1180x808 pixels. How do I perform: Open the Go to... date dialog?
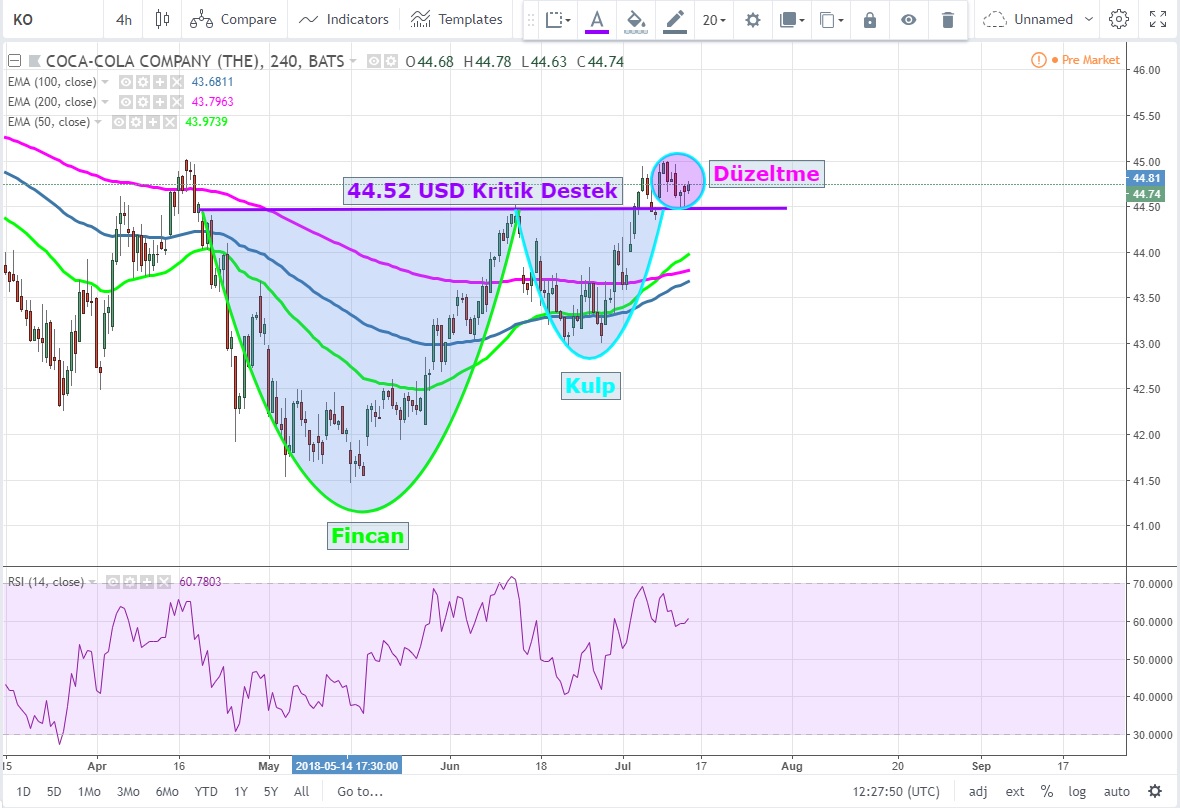click(360, 791)
